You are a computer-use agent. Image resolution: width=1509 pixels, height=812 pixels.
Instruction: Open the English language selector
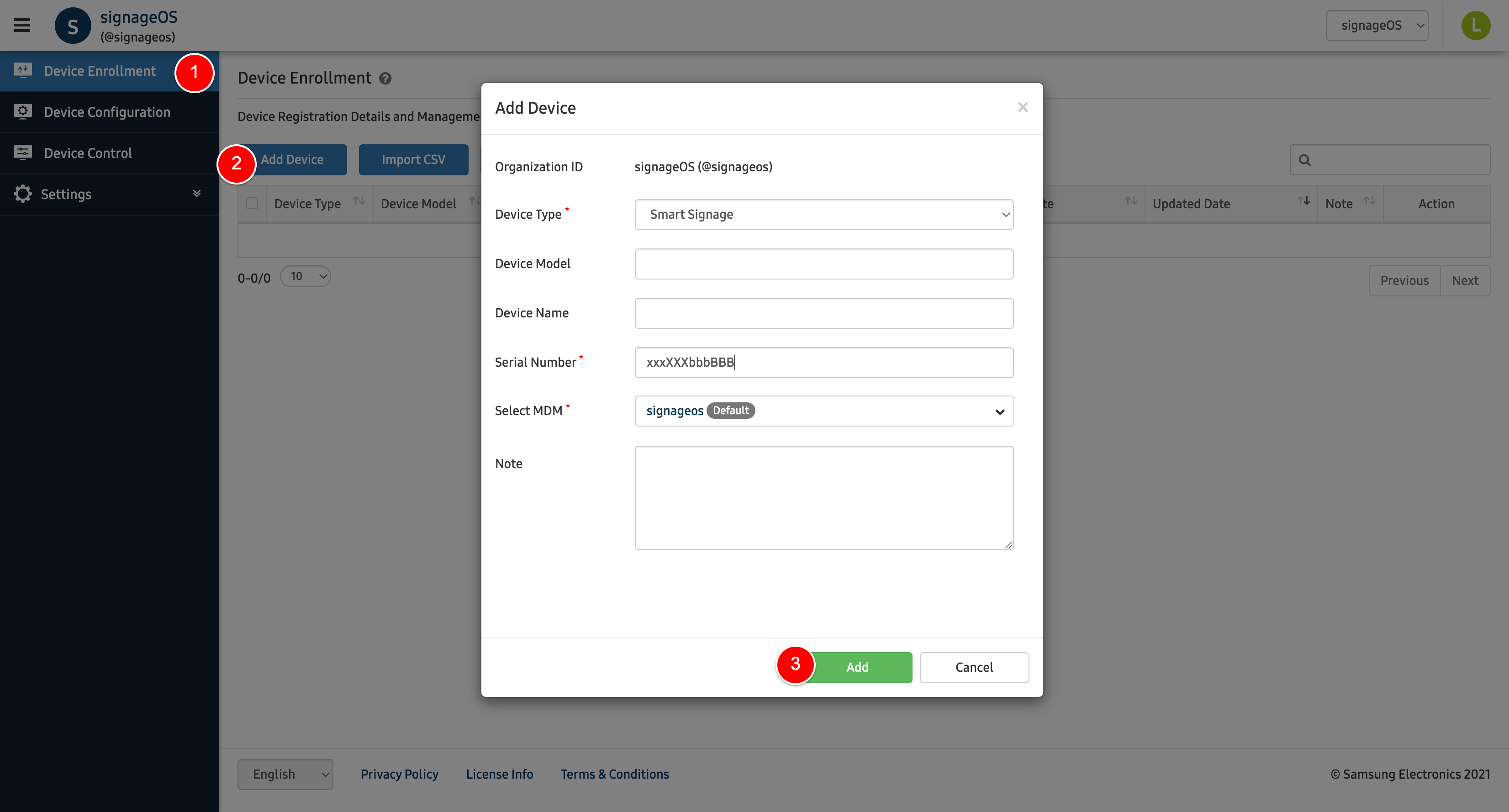click(285, 774)
